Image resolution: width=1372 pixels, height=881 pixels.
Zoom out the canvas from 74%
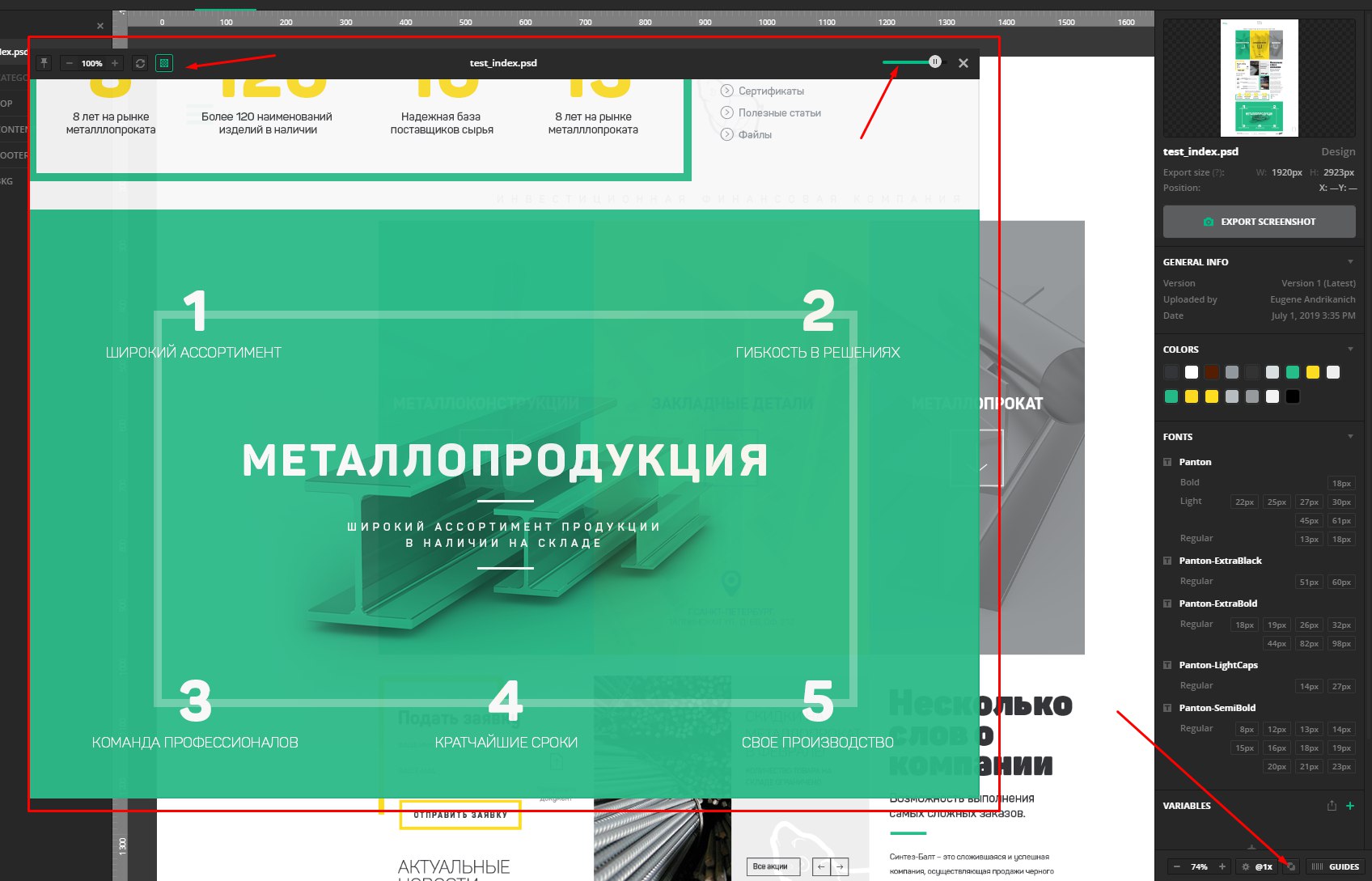[x=1177, y=866]
